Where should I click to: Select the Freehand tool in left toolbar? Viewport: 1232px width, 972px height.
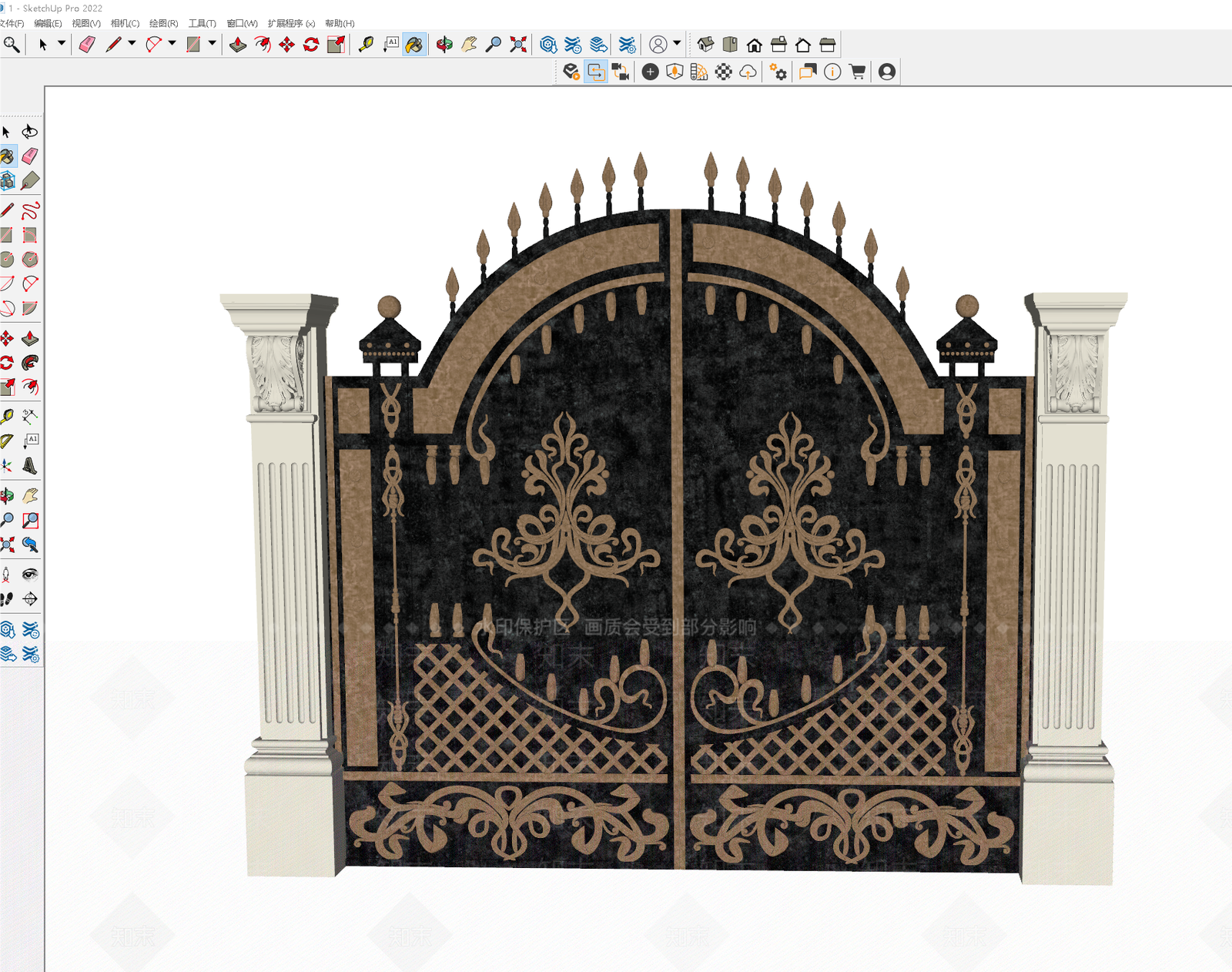(x=30, y=210)
